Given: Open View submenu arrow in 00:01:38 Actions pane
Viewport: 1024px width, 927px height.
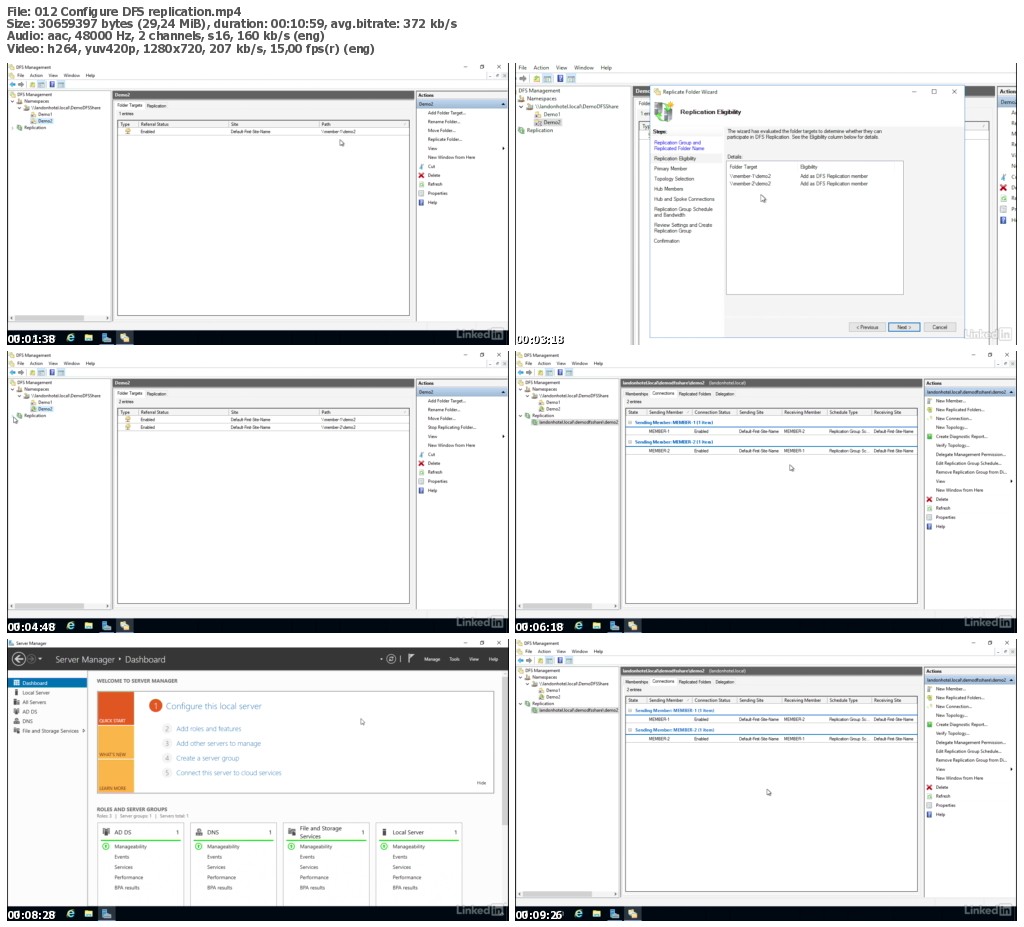Looking at the screenshot, I should [x=503, y=149].
